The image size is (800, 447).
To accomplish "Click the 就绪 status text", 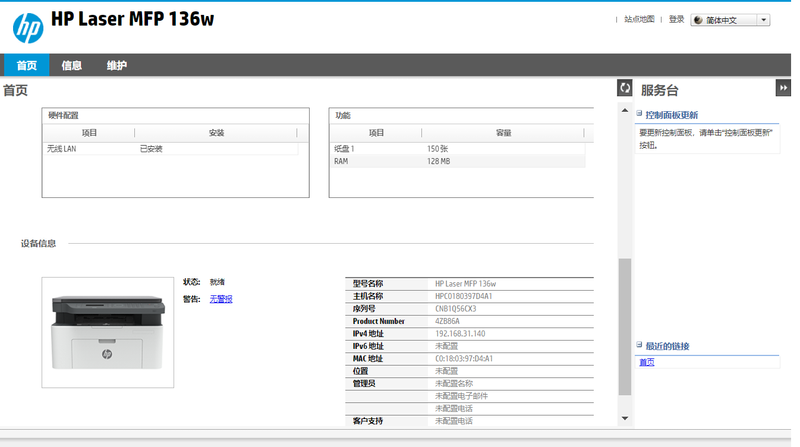I will [x=217, y=282].
